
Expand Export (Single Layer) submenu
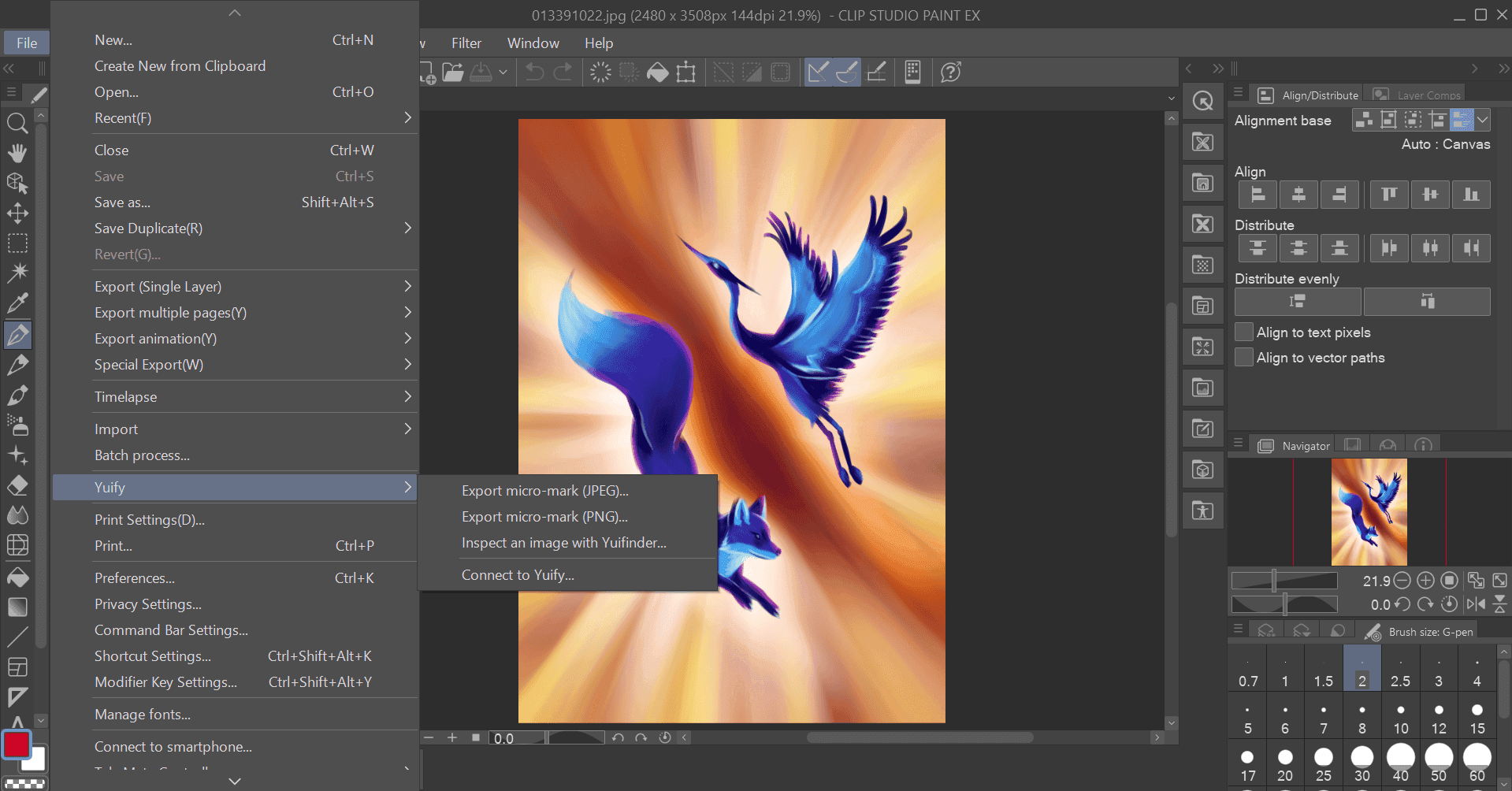pyautogui.click(x=235, y=287)
